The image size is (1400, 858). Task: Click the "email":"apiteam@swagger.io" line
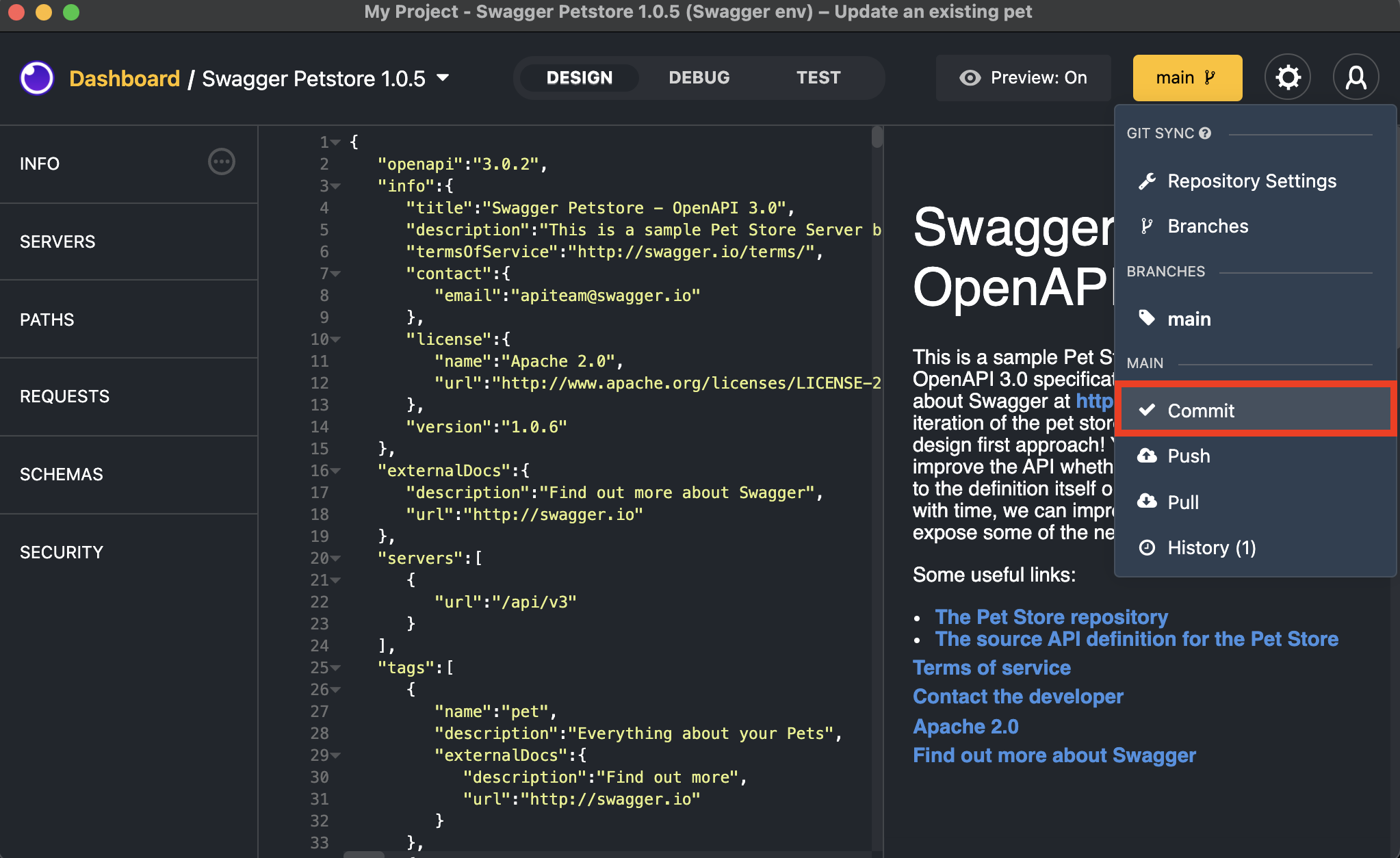pos(567,296)
